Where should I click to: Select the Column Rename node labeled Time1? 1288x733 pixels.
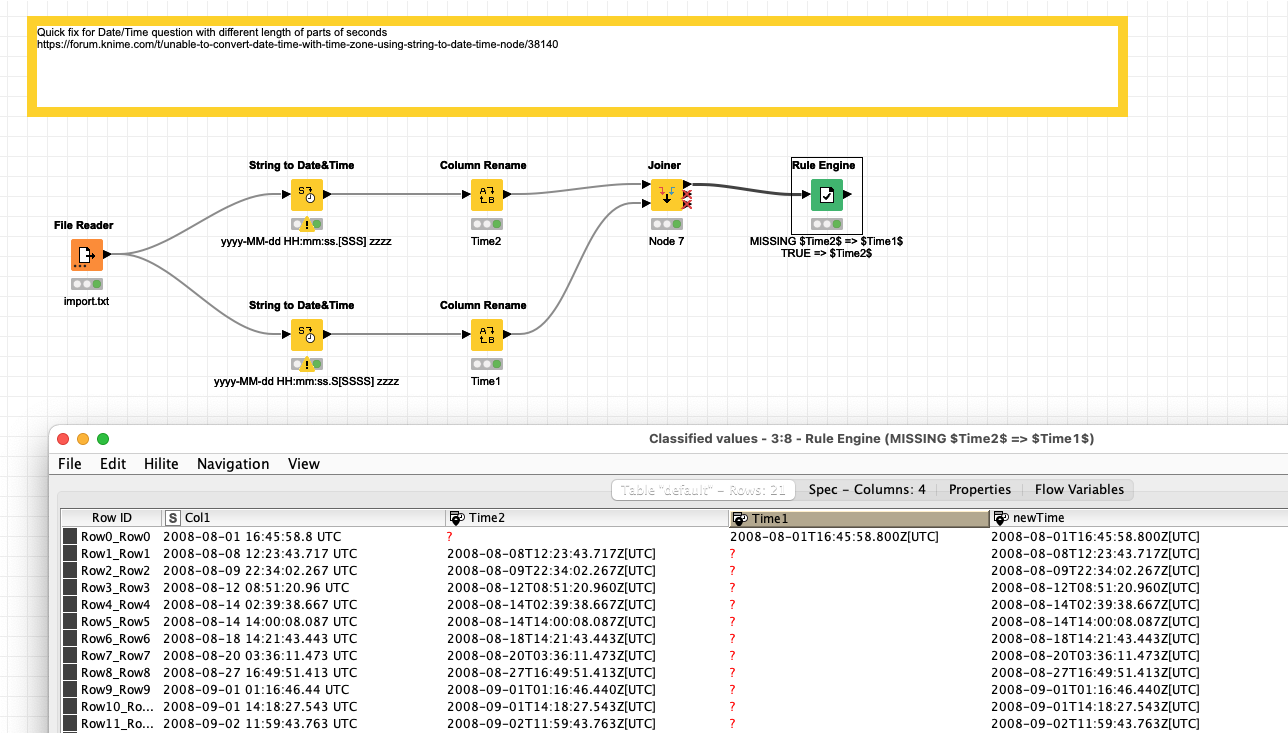pyautogui.click(x=487, y=335)
